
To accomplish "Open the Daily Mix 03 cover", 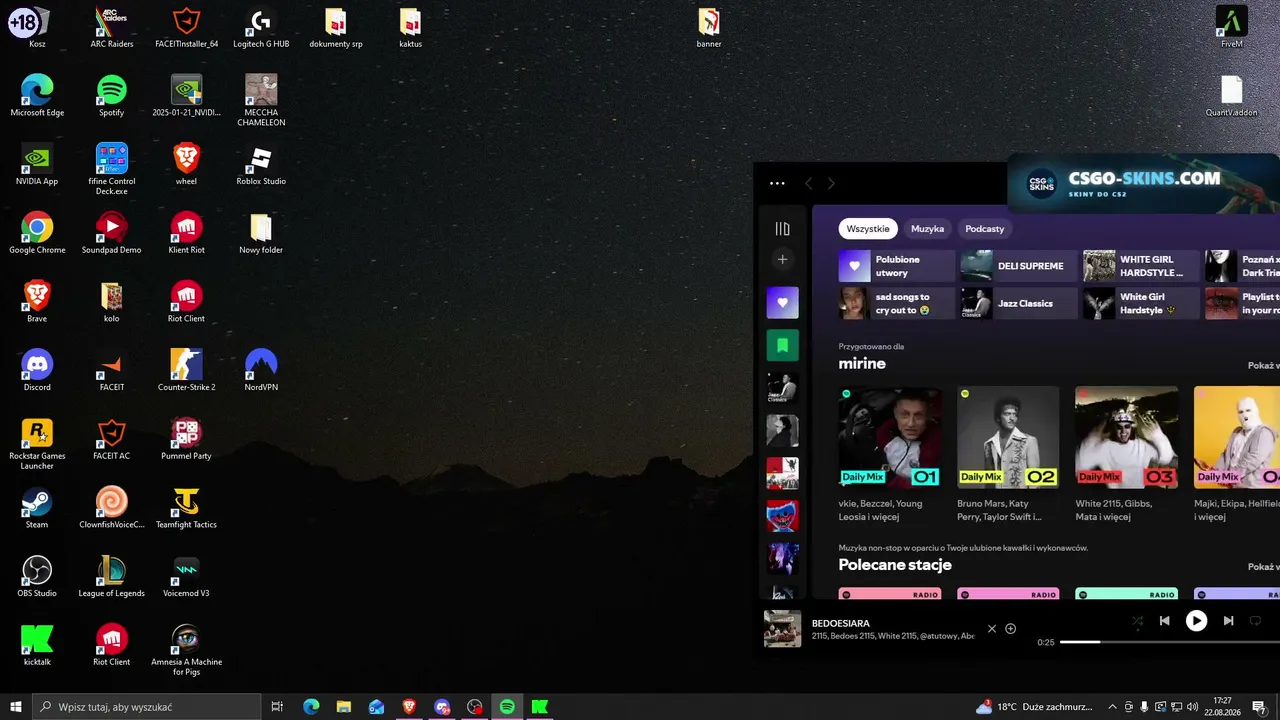I will click(1126, 437).
